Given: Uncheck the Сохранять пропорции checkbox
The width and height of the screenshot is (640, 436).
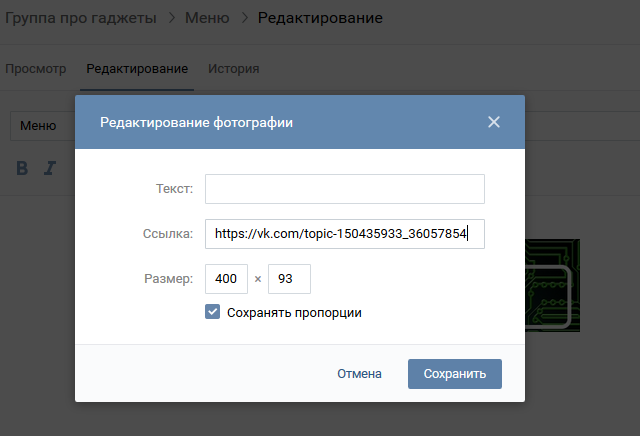Looking at the screenshot, I should [212, 312].
